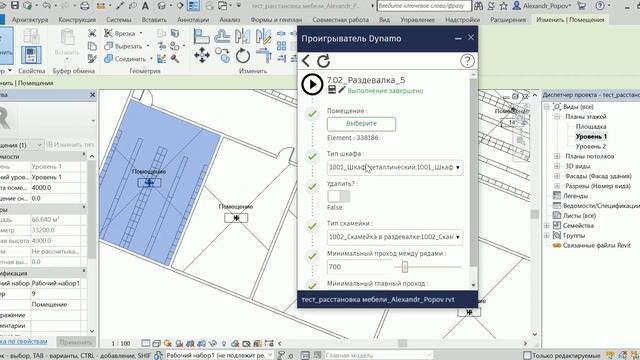Open the Тип шкафа dropdown
The height and width of the screenshot is (360, 640).
click(x=395, y=167)
